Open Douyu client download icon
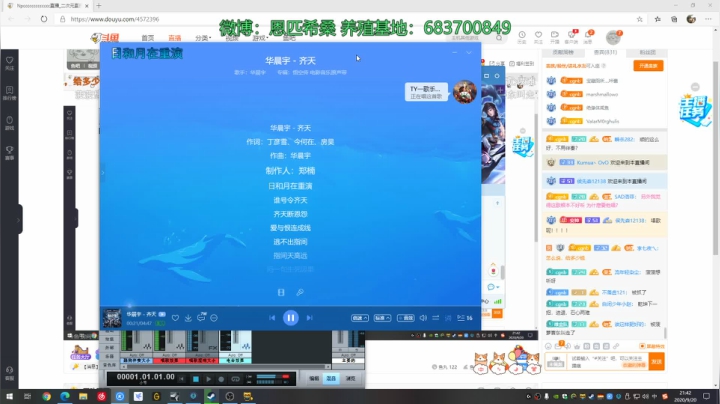 [571, 37]
